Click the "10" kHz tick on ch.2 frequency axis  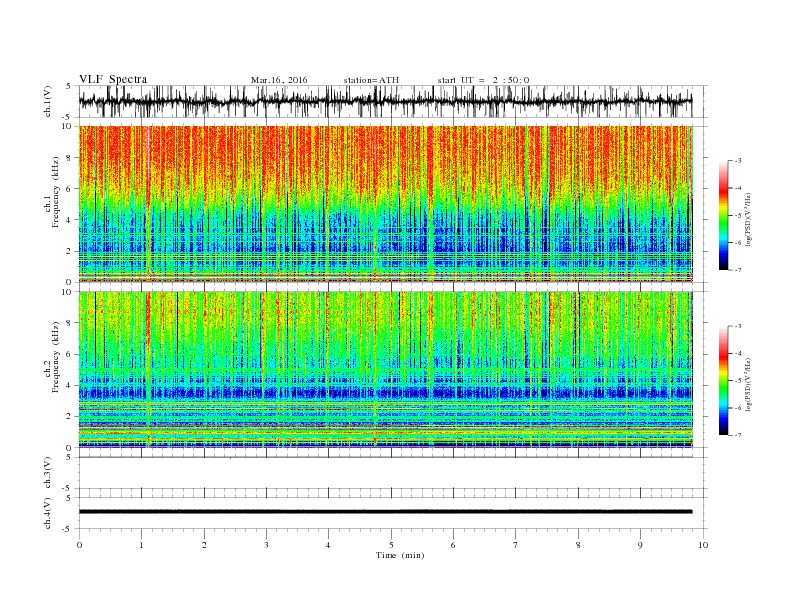68,292
